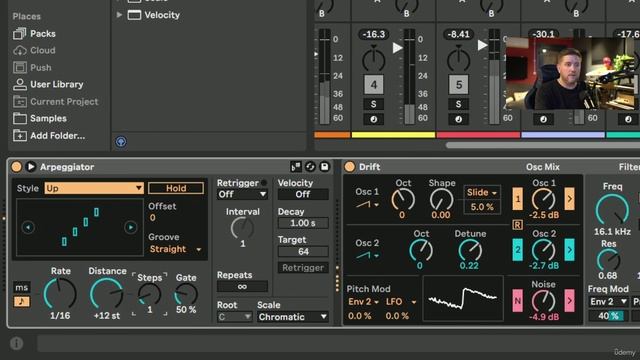Viewport: 640px width, 360px height.
Task: Click the Slide 5.0 % value
Action: pyautogui.click(x=482, y=207)
